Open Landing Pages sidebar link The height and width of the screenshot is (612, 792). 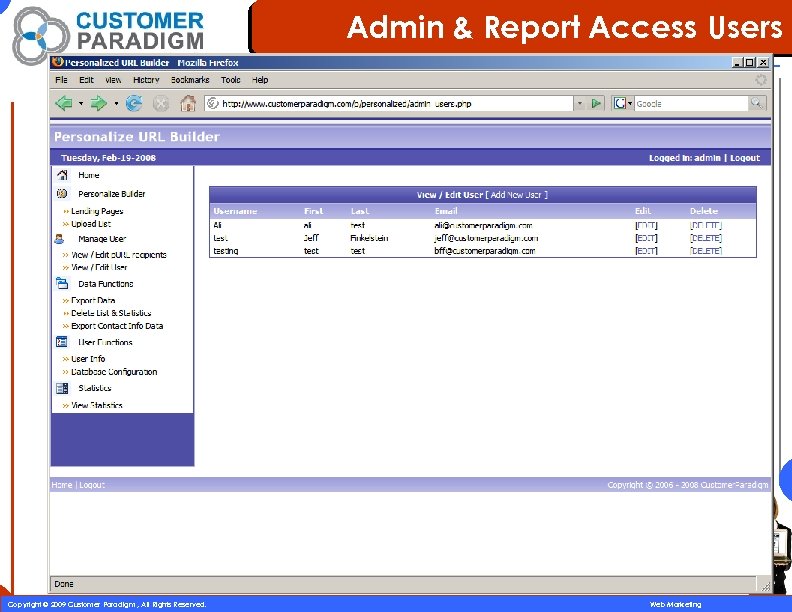[97, 211]
